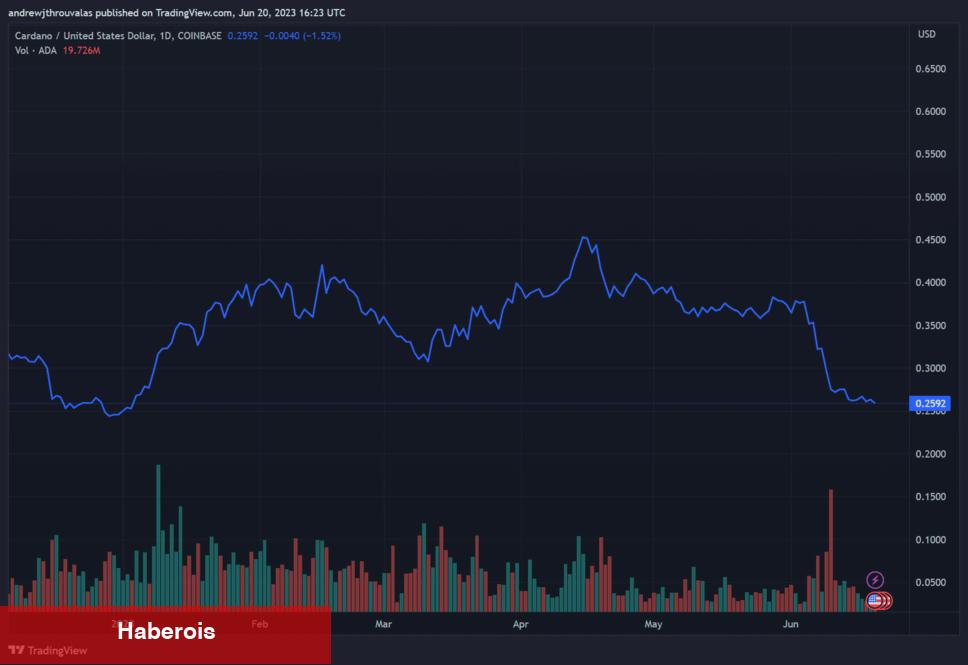968x665 pixels.
Task: Click the 19.726M volume value
Action: 81,51
